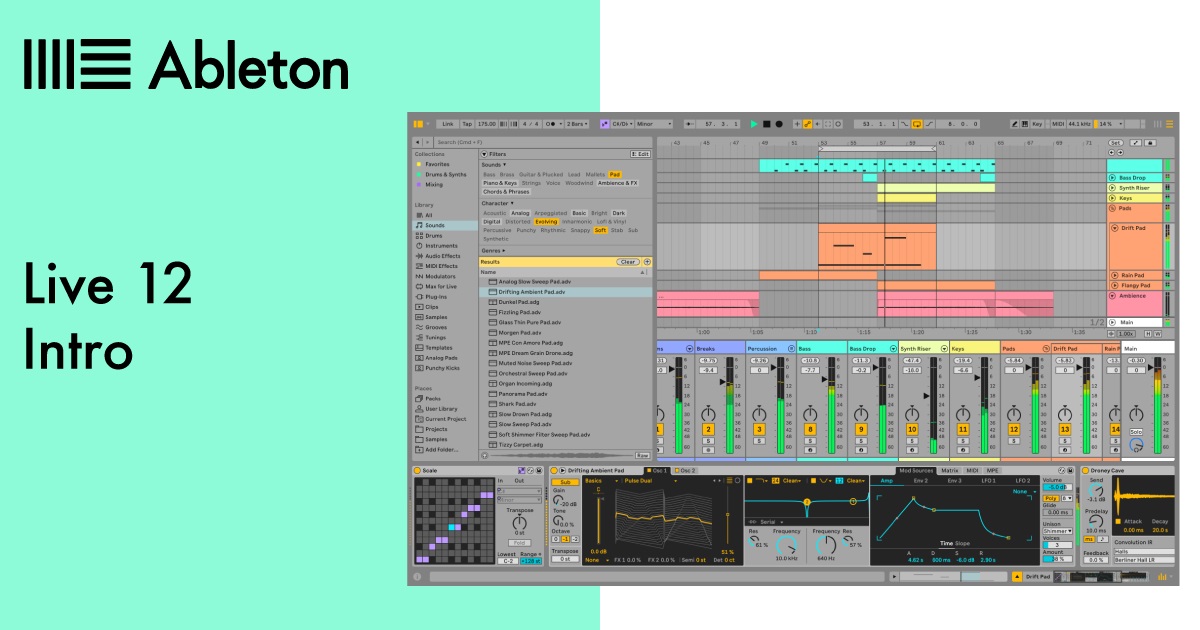Enable the Sub oscillator toggle on Drift
This screenshot has height=630, width=1200.
(x=565, y=482)
